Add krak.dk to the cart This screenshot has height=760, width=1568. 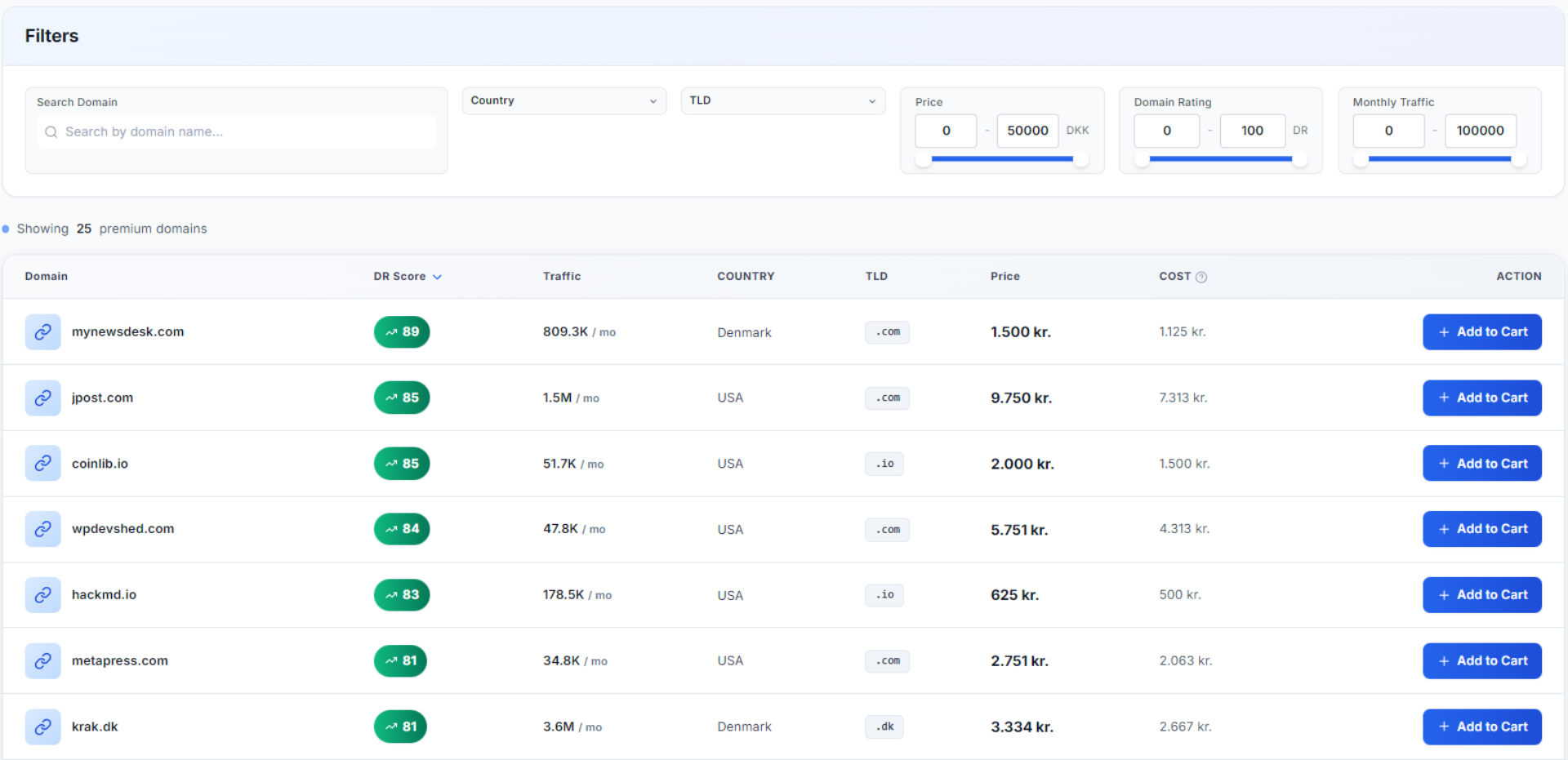tap(1481, 727)
